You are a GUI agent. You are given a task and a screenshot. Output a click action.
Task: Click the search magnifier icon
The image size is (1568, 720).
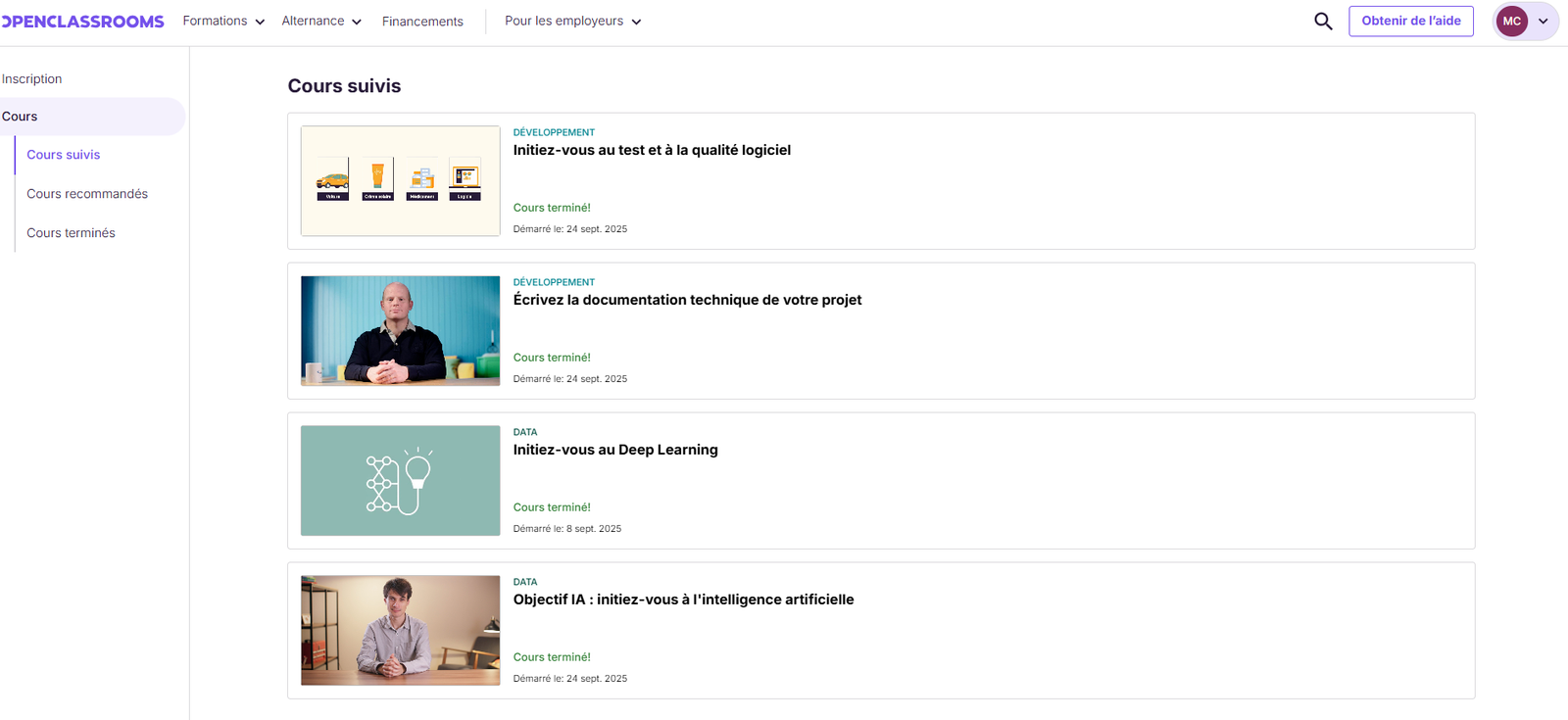1323,22
